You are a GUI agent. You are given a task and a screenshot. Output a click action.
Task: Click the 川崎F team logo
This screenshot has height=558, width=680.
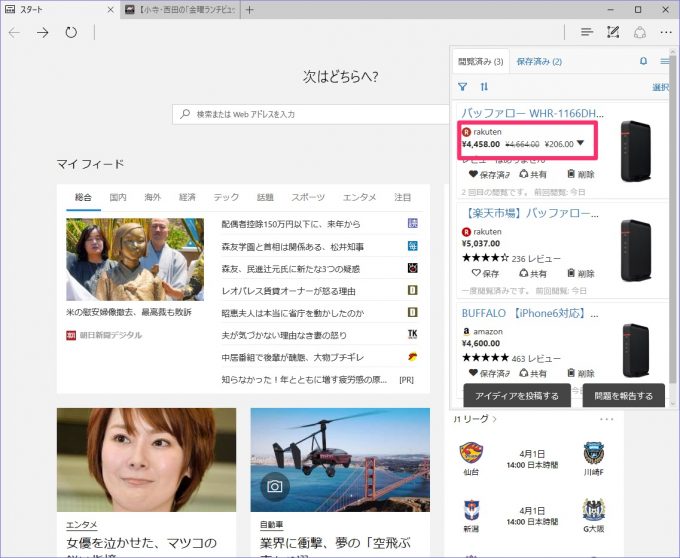pyautogui.click(x=594, y=453)
